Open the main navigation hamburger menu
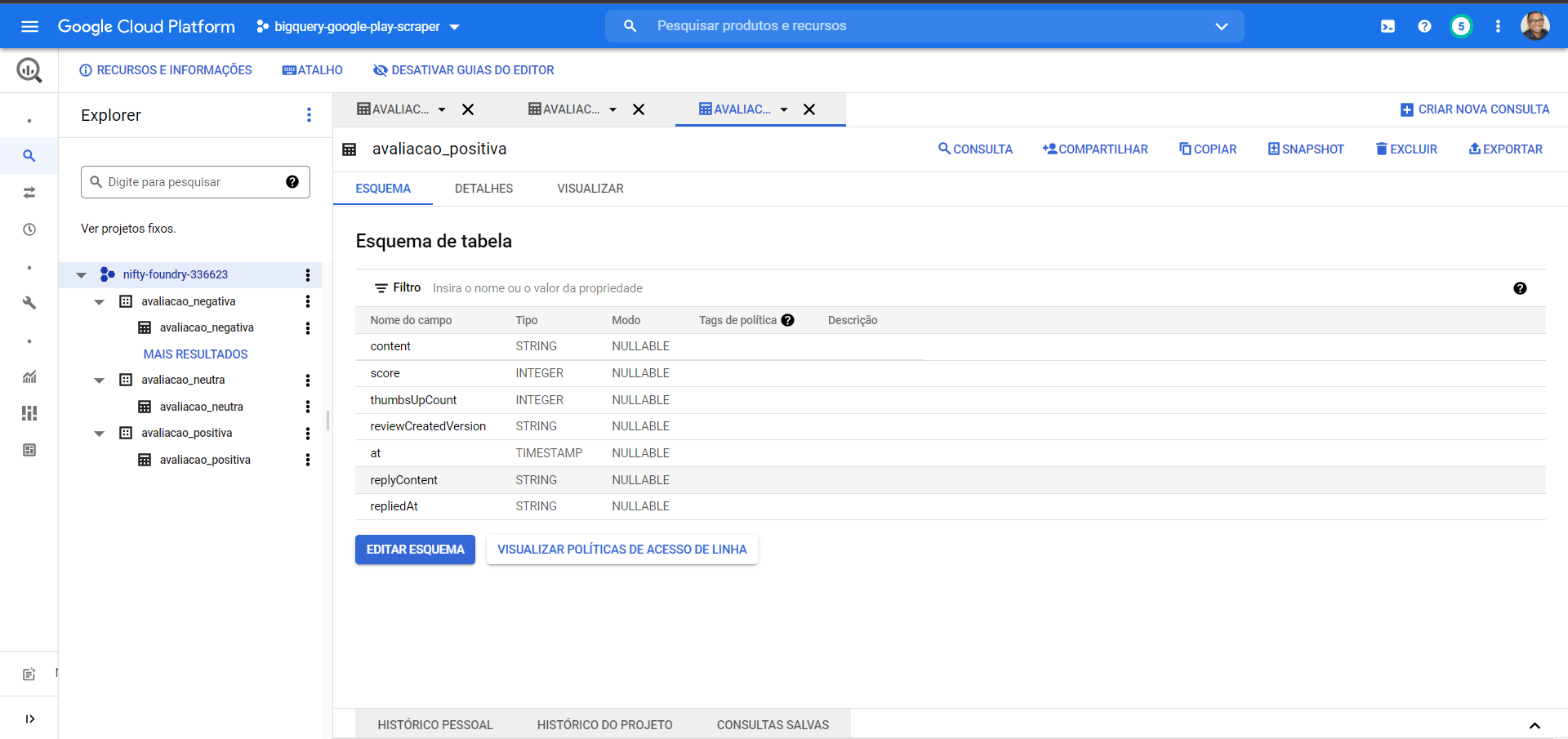1568x739 pixels. click(x=30, y=26)
